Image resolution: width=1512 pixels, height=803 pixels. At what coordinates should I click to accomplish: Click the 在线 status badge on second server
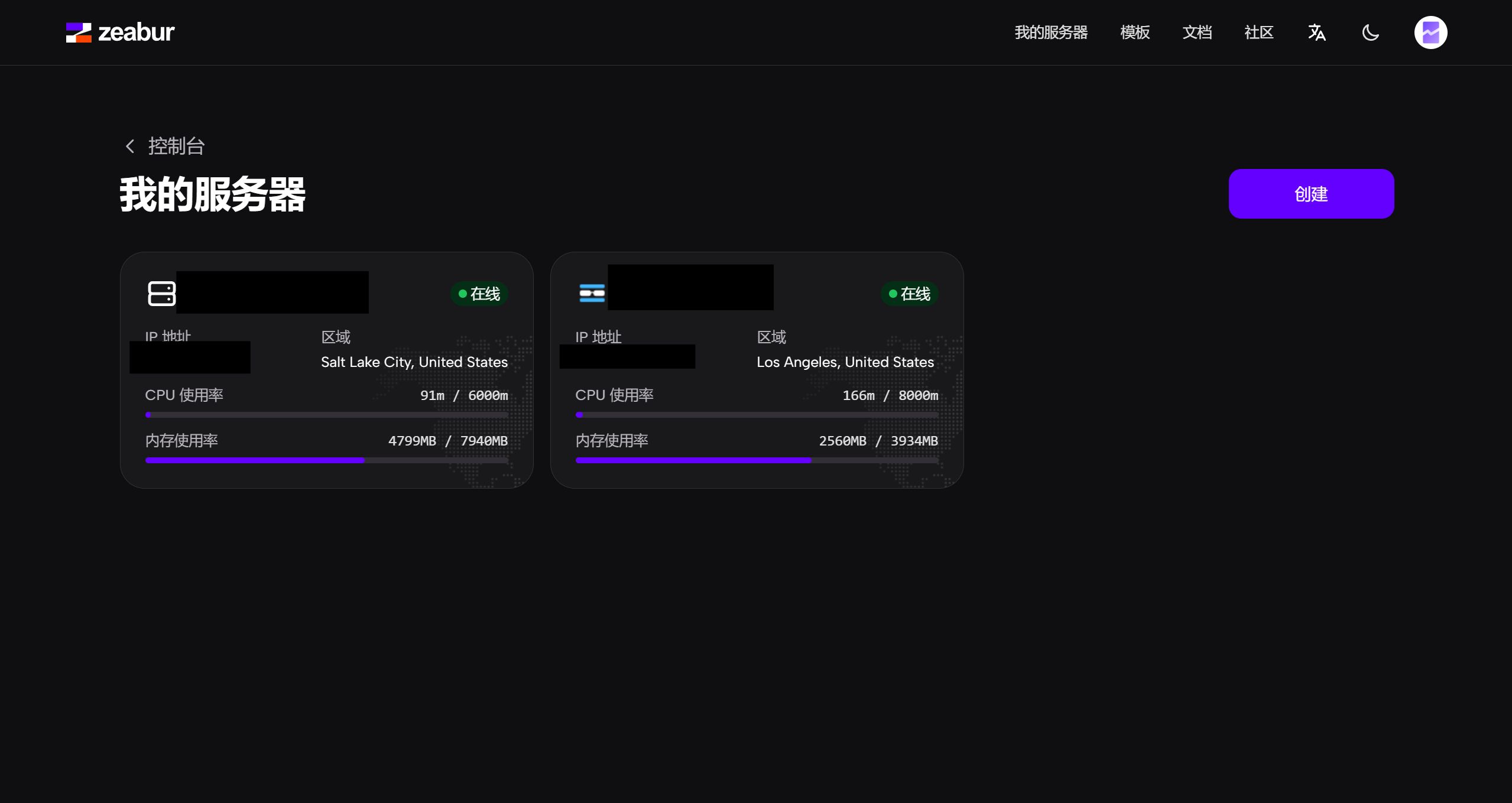(910, 294)
